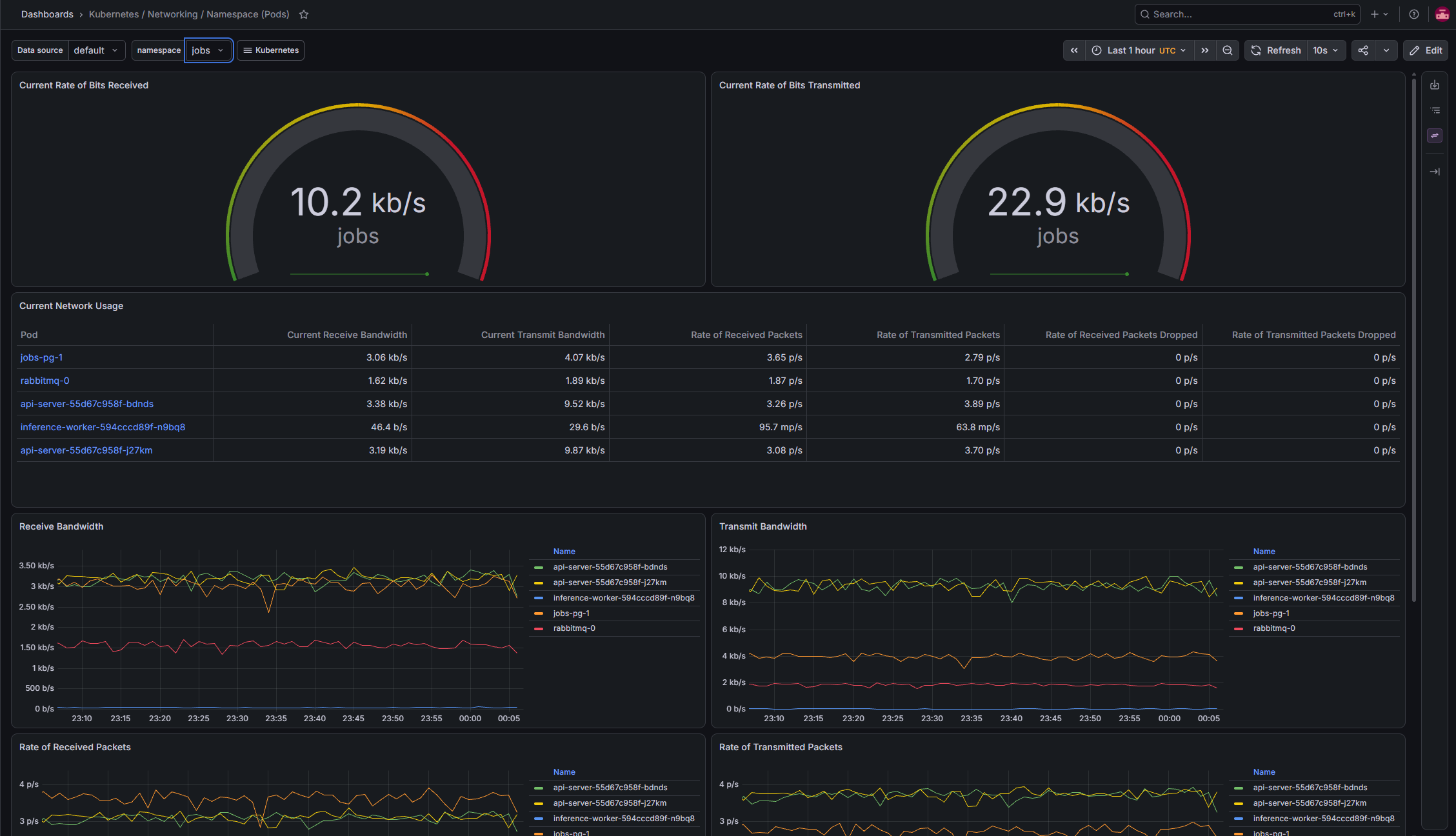The image size is (1456, 836).
Task: Sort by Rate of Transmitted Packets Dropped column
Action: [1313, 335]
